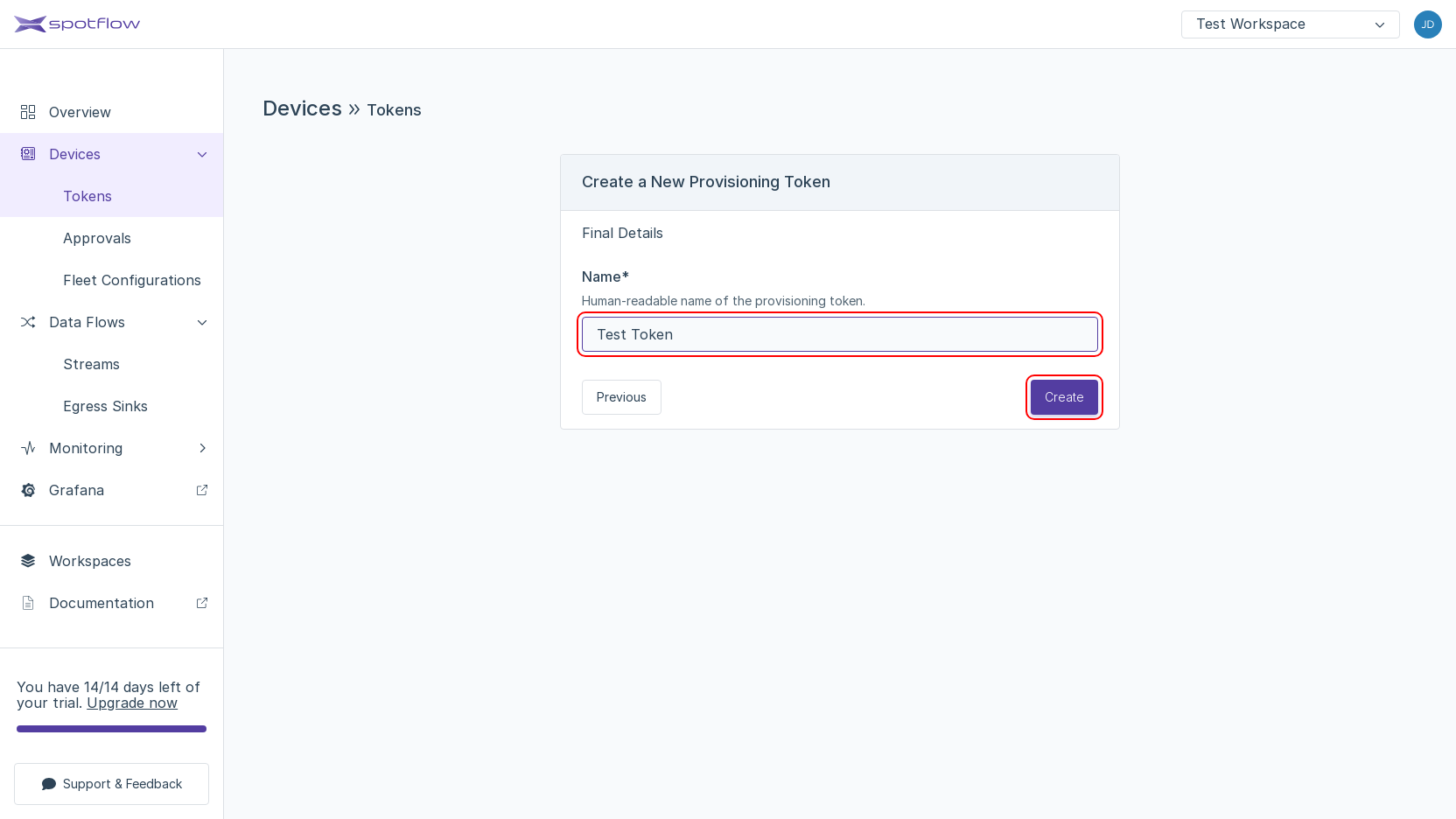1456x819 pixels.
Task: Click the Documentation external link icon
Action: (202, 603)
